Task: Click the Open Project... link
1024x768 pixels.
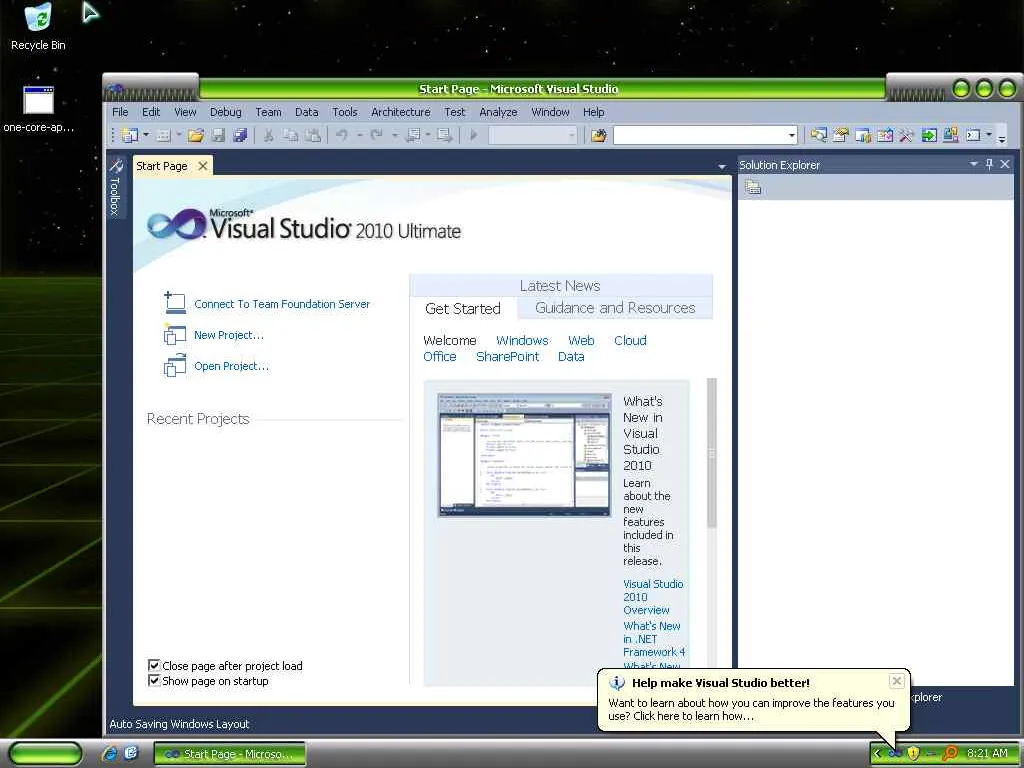Action: pos(231,366)
